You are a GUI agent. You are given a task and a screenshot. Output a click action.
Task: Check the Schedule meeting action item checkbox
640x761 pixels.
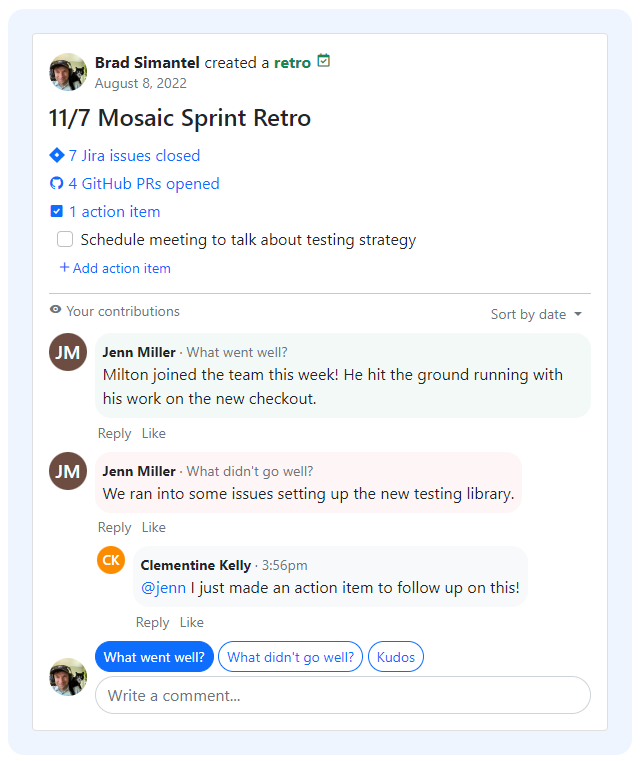point(65,240)
